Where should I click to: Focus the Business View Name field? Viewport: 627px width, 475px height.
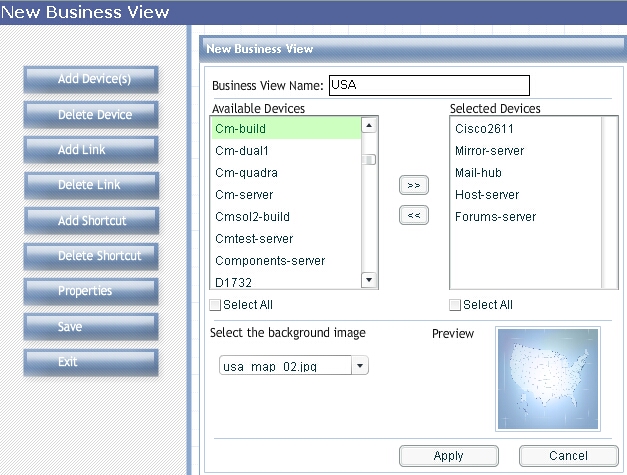429,85
